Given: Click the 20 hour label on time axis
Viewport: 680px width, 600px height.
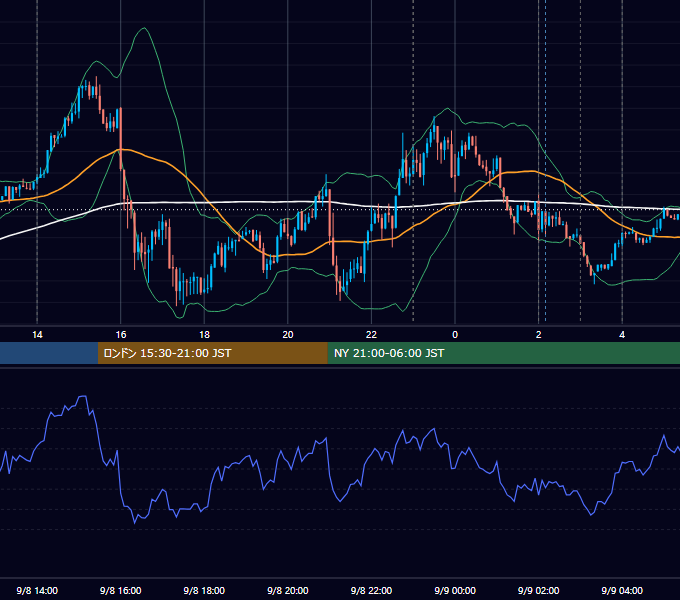Looking at the screenshot, I should point(288,335).
